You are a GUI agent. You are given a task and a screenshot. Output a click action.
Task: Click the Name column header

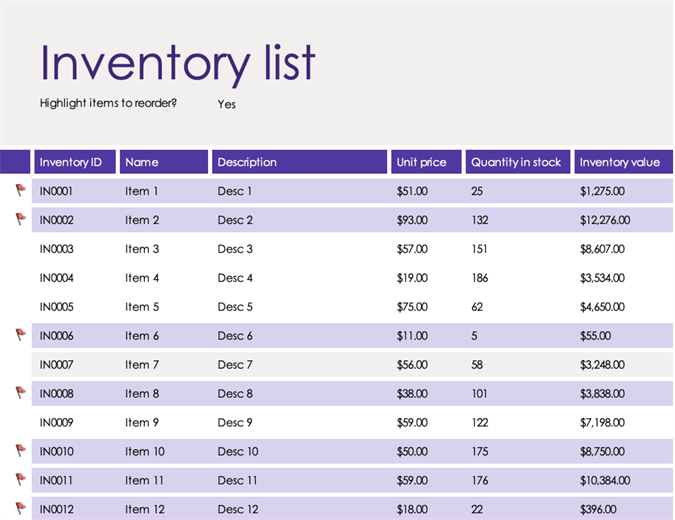tap(142, 162)
